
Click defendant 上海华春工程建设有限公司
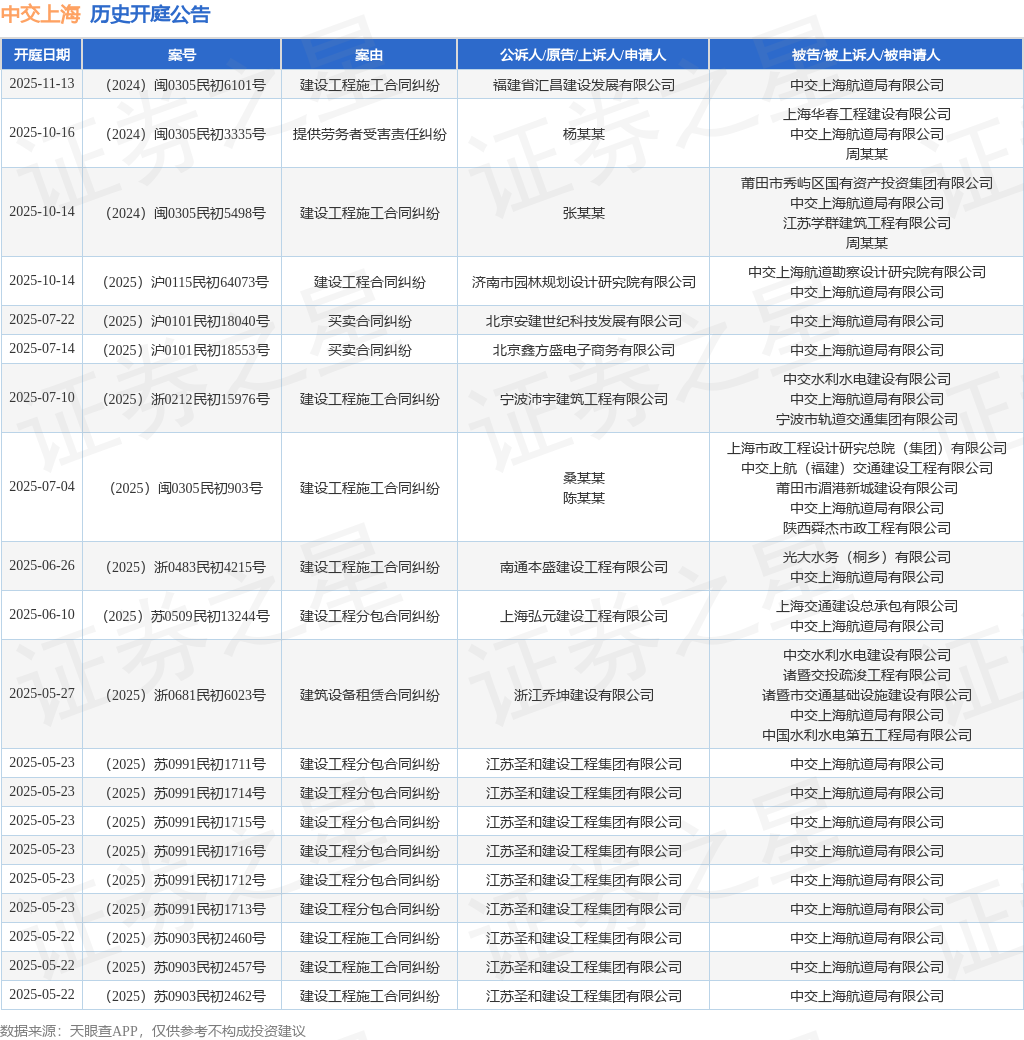[867, 114]
